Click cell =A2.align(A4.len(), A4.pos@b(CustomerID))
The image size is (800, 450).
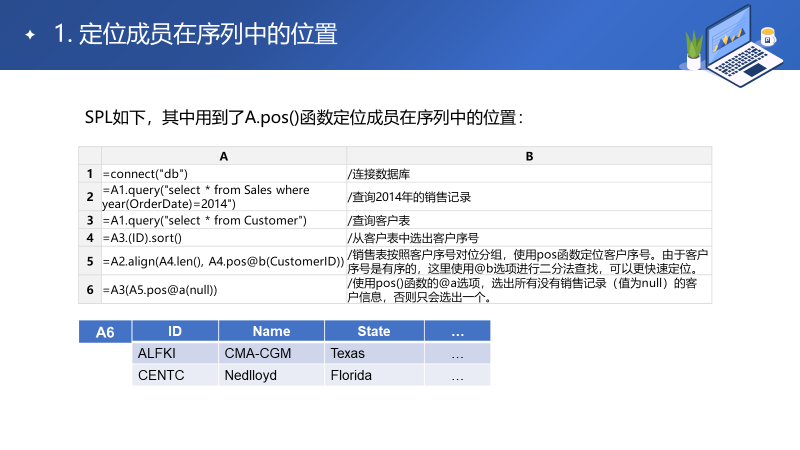[224, 261]
